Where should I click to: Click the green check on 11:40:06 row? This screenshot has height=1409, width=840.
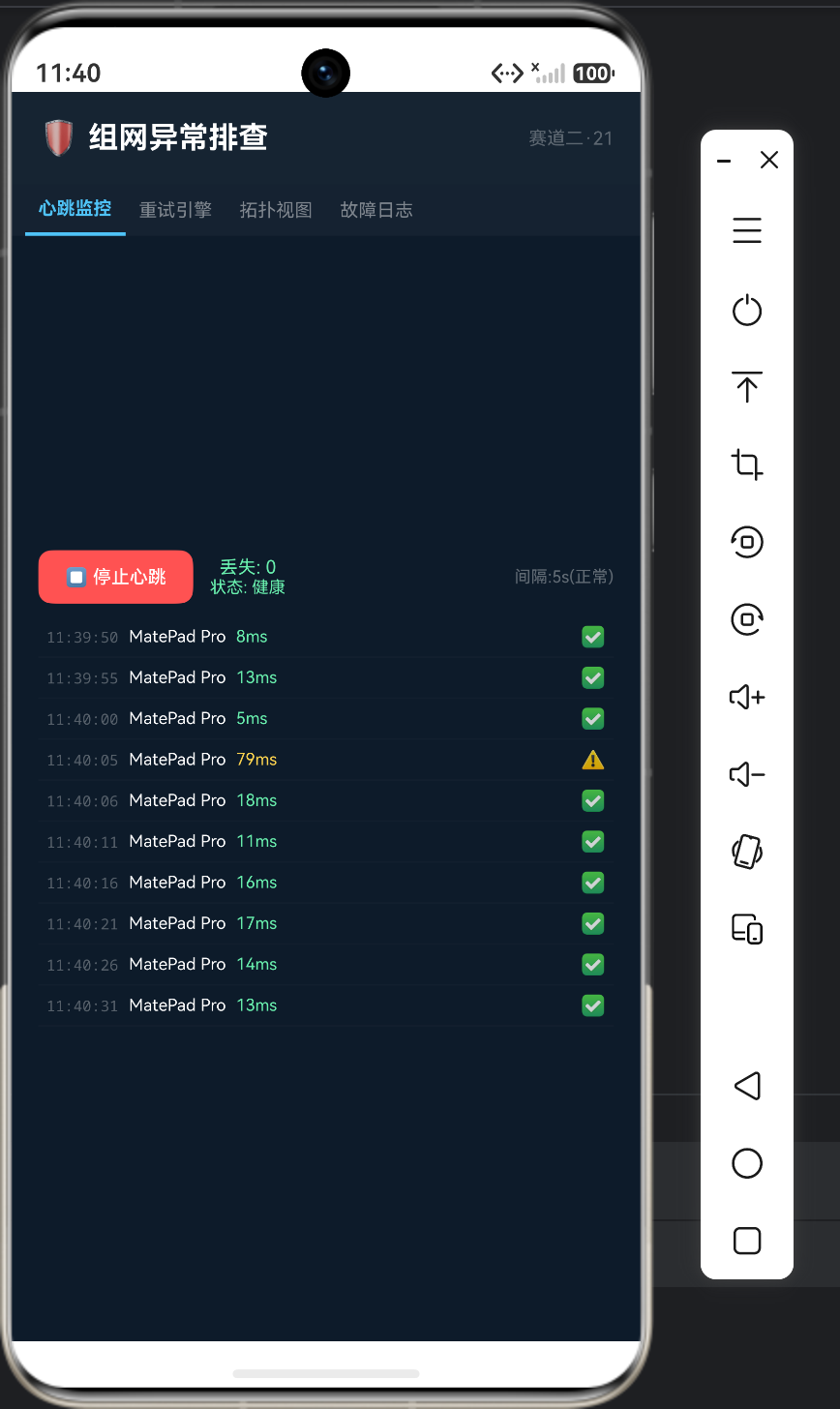pyautogui.click(x=593, y=800)
